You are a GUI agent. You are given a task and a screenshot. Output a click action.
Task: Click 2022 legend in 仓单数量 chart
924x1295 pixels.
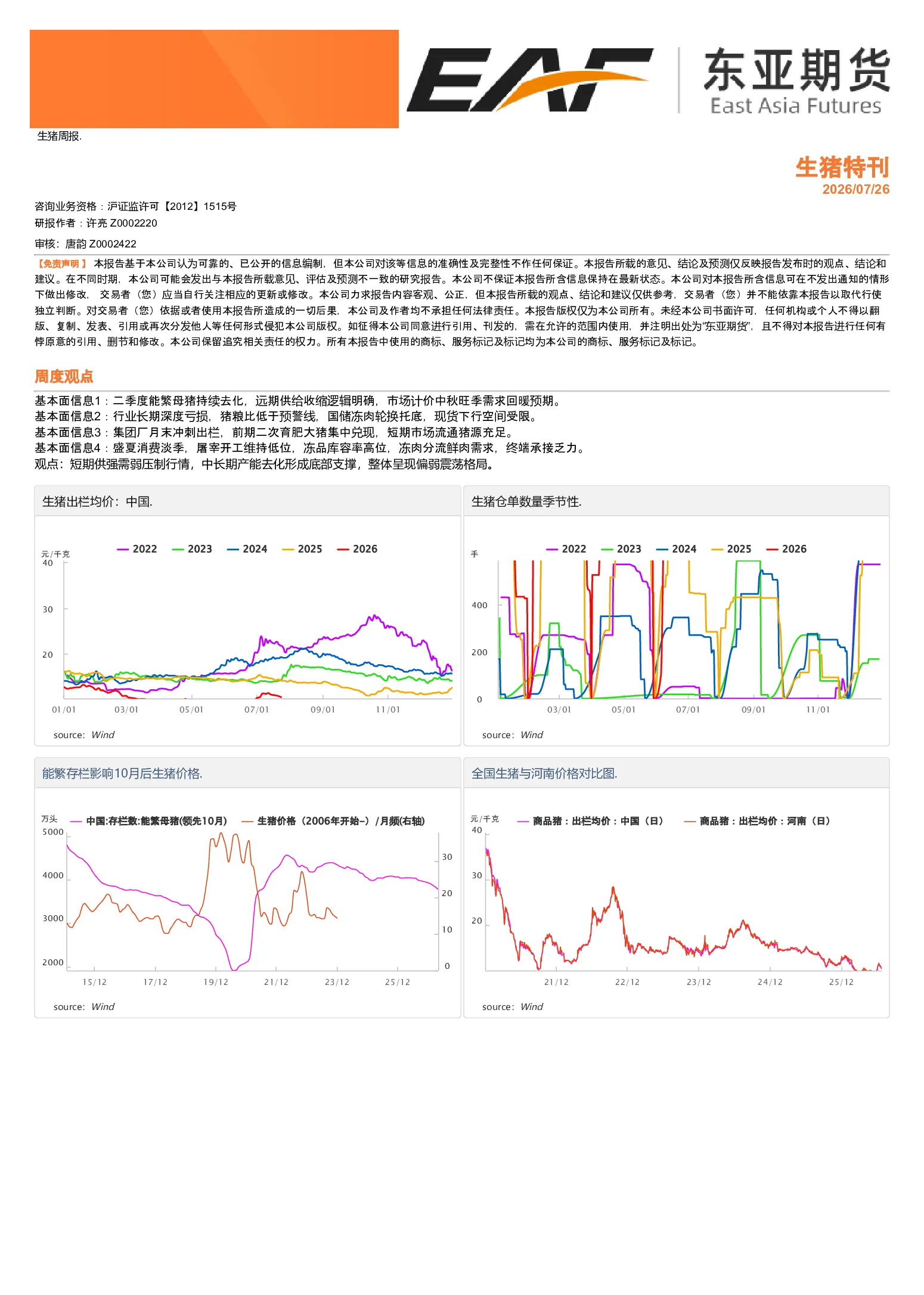(x=566, y=549)
